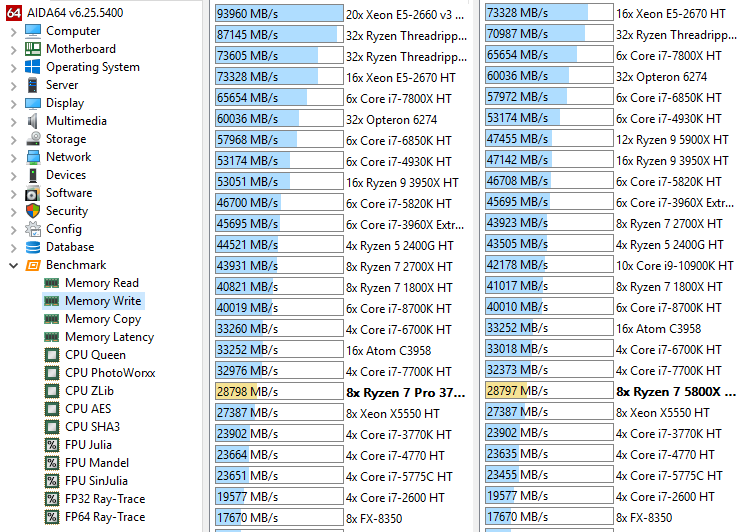Select CPU PhotoWorxx benchmark item

[x=110, y=373]
